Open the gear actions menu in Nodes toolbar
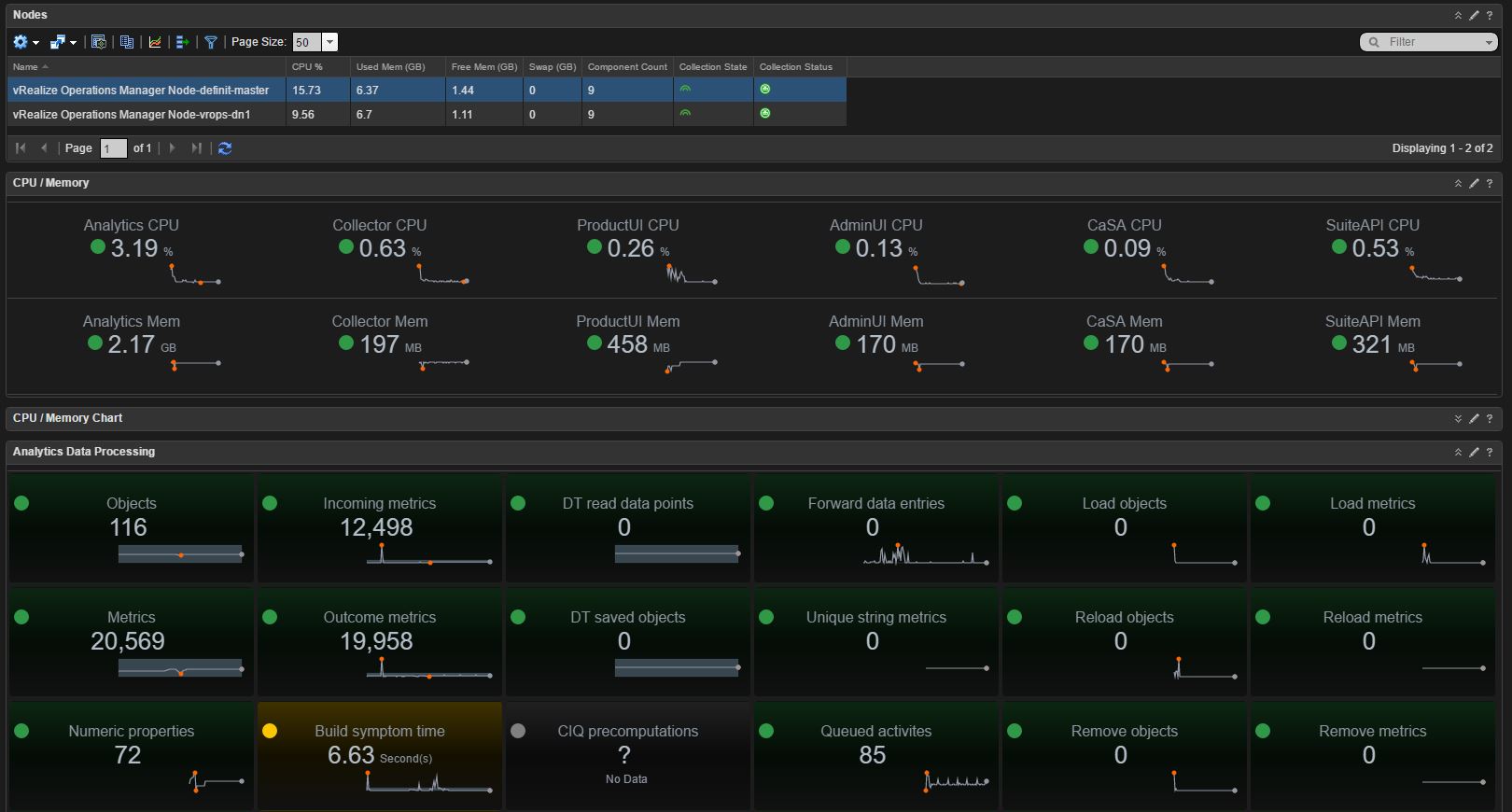The image size is (1512, 812). (x=25, y=42)
